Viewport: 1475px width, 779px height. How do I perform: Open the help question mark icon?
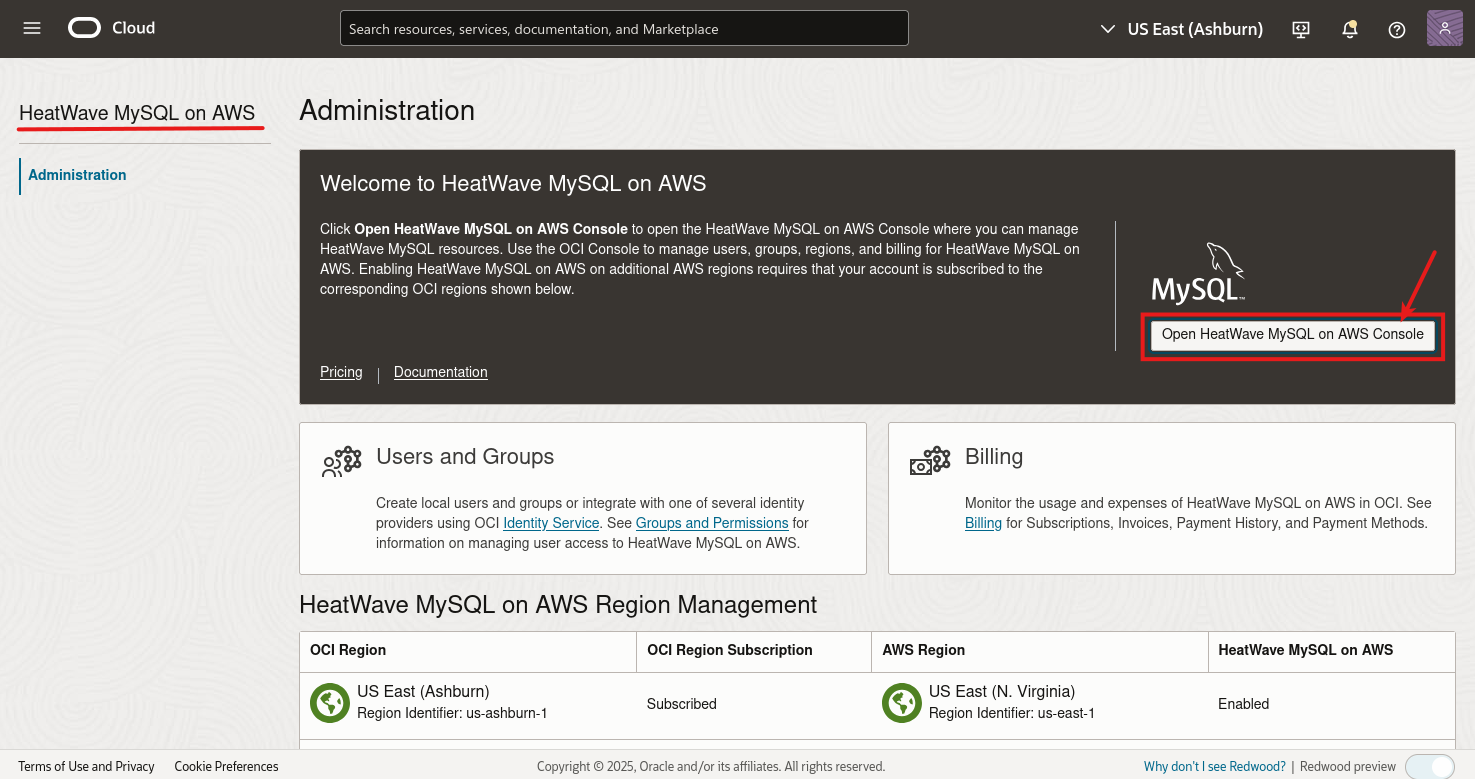pos(1397,29)
